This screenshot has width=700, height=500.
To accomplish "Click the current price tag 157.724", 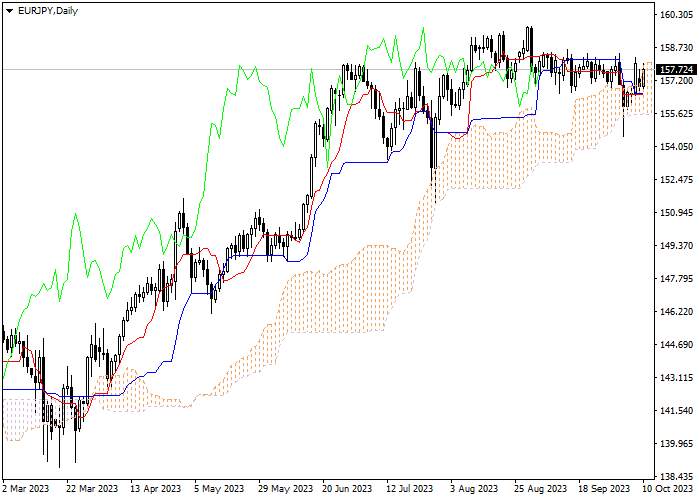I will point(676,70).
